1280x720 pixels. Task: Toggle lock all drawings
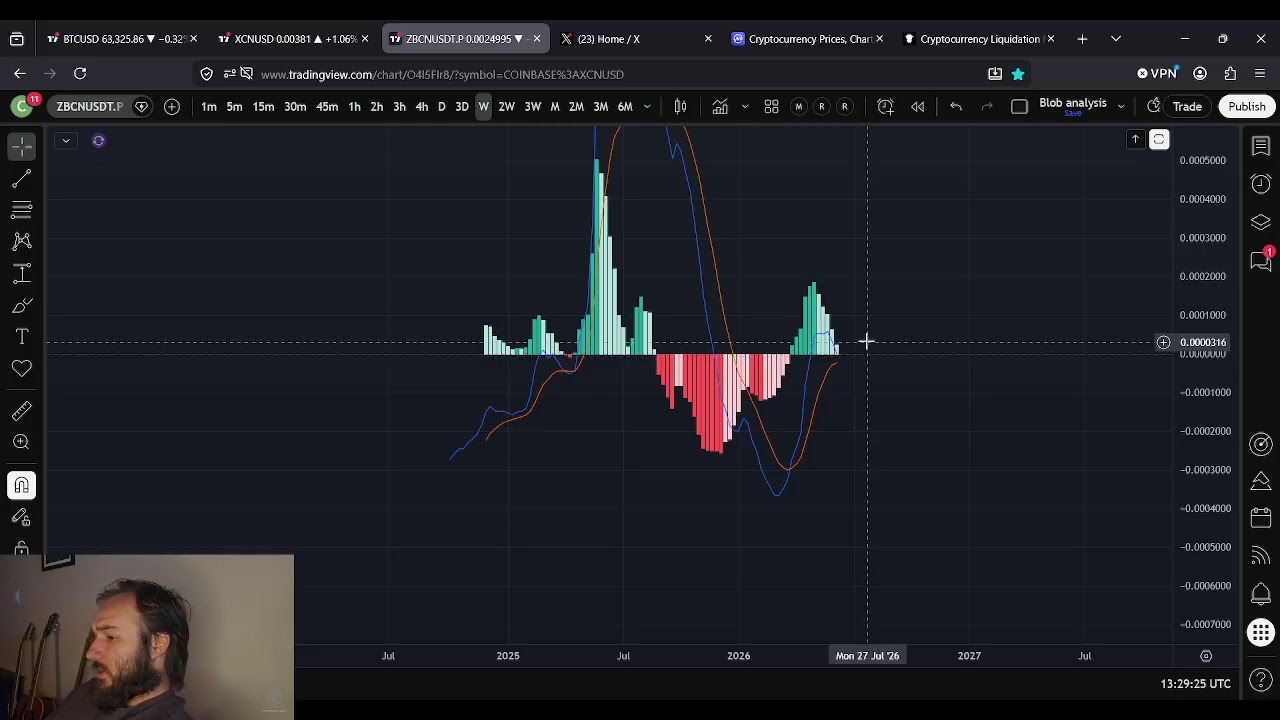point(21,548)
